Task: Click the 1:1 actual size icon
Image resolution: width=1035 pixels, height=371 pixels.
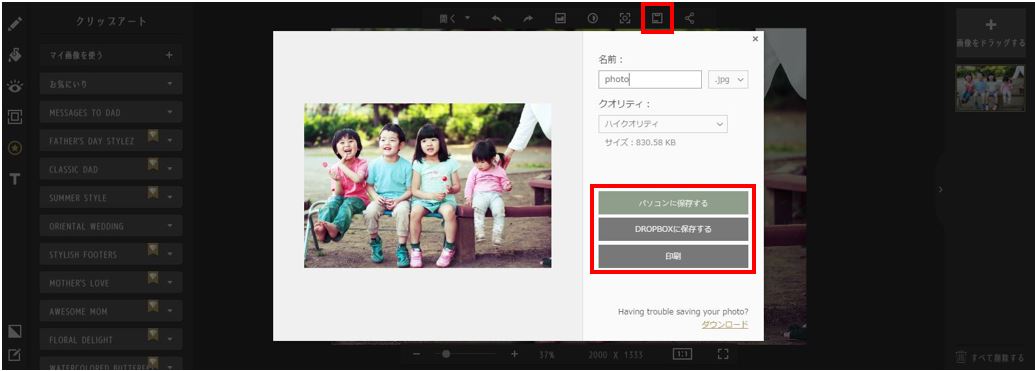Action: click(683, 354)
